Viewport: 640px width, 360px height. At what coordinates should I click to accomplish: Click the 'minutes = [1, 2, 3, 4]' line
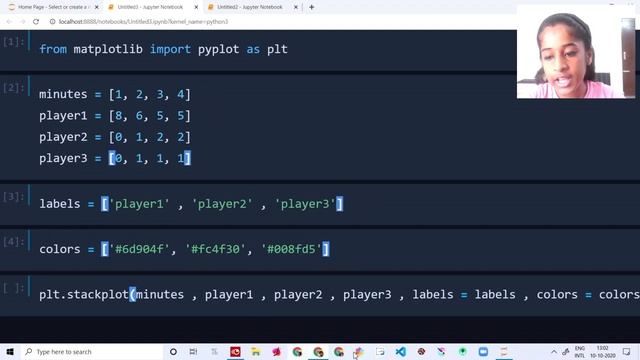coord(115,94)
